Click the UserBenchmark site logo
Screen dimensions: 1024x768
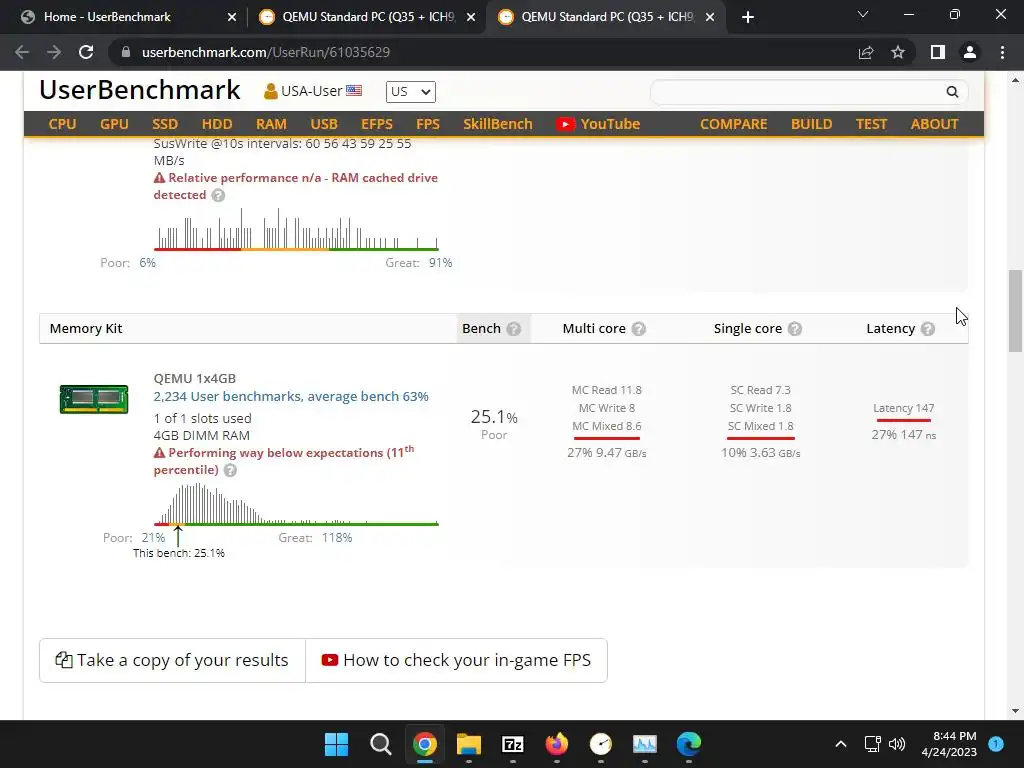tap(140, 90)
